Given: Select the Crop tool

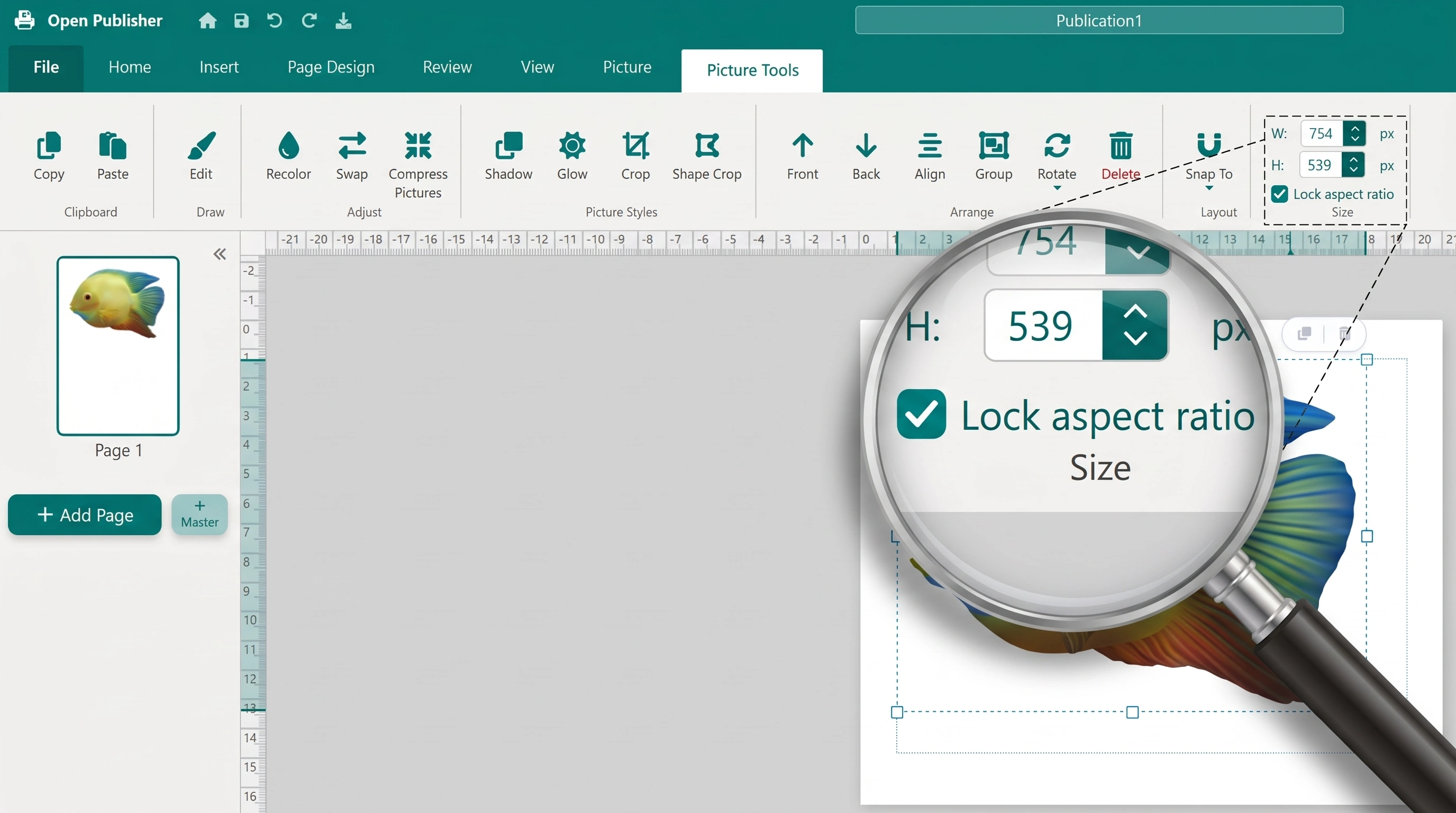Looking at the screenshot, I should [635, 156].
